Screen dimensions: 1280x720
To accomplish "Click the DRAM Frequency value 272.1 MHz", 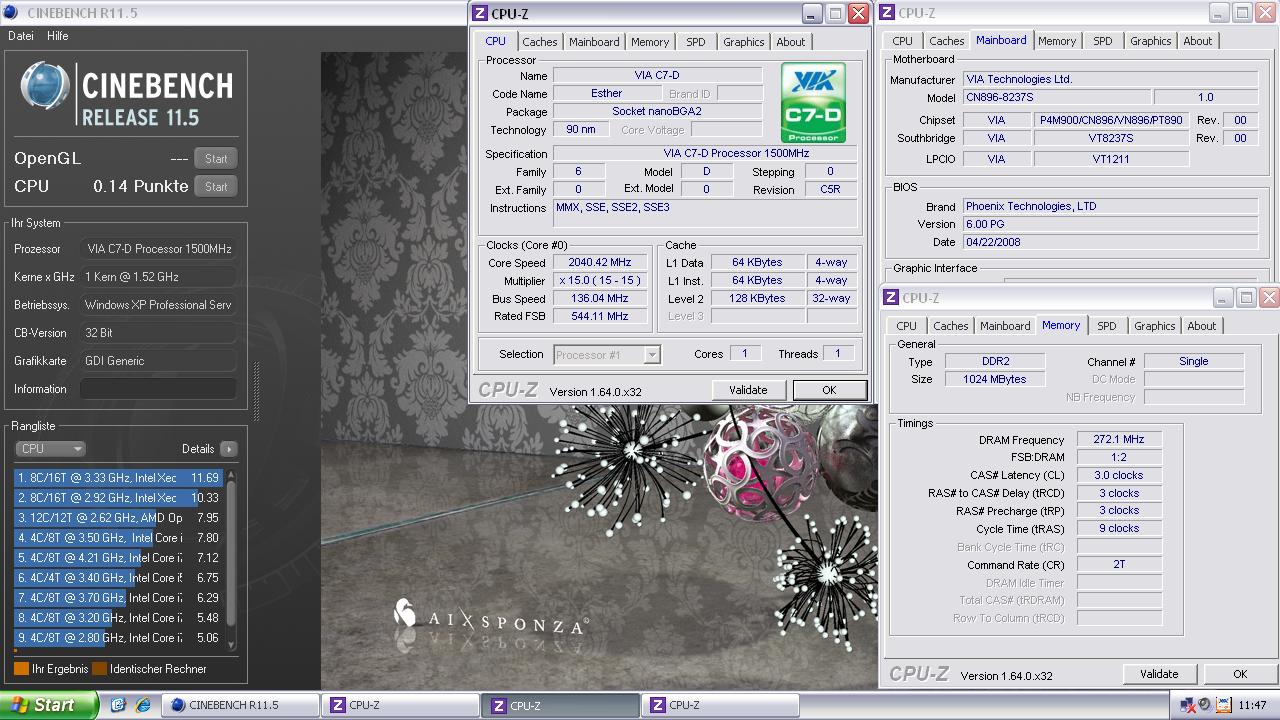I will click(x=1119, y=439).
